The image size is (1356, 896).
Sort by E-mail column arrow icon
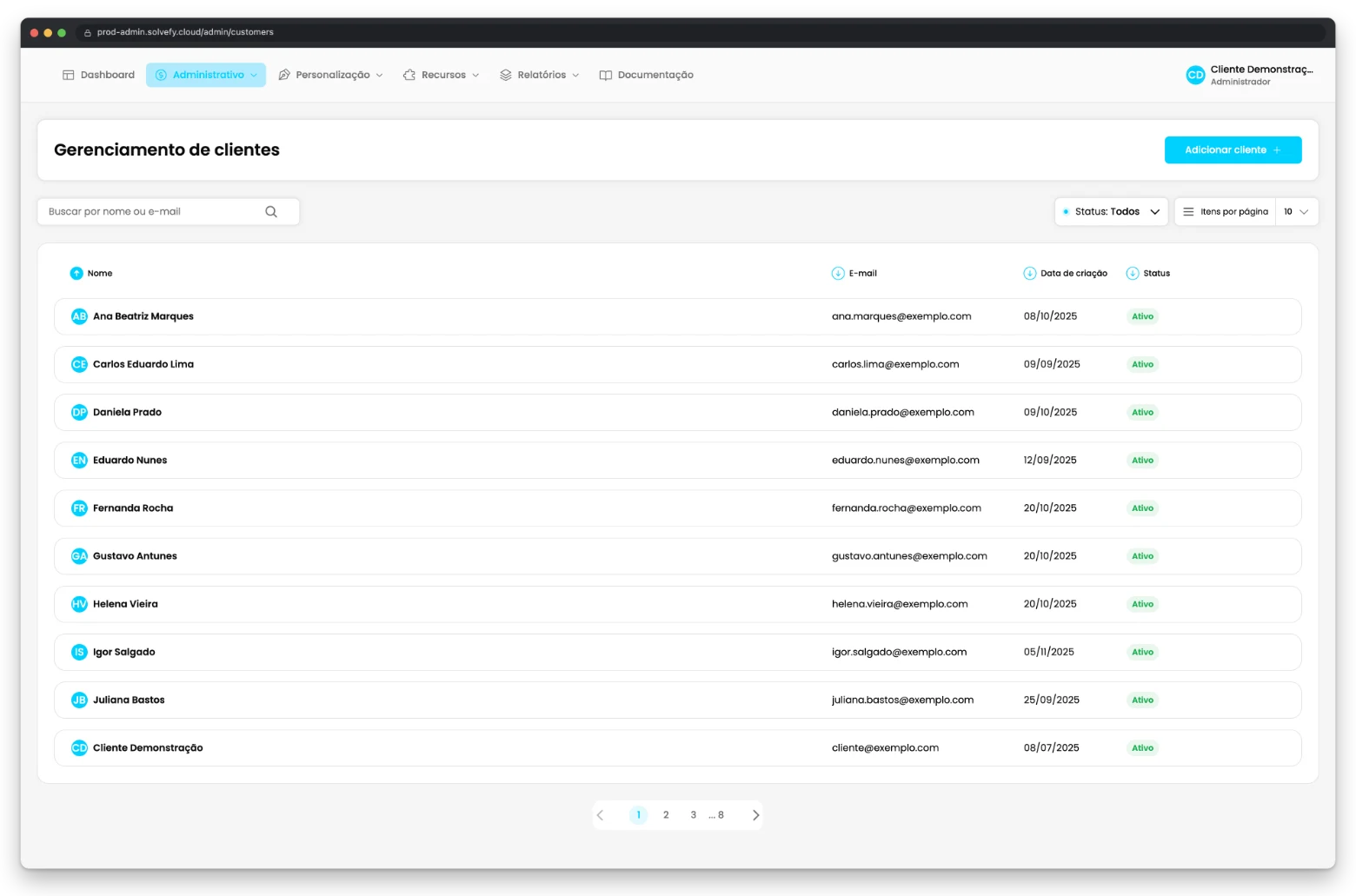(x=838, y=274)
